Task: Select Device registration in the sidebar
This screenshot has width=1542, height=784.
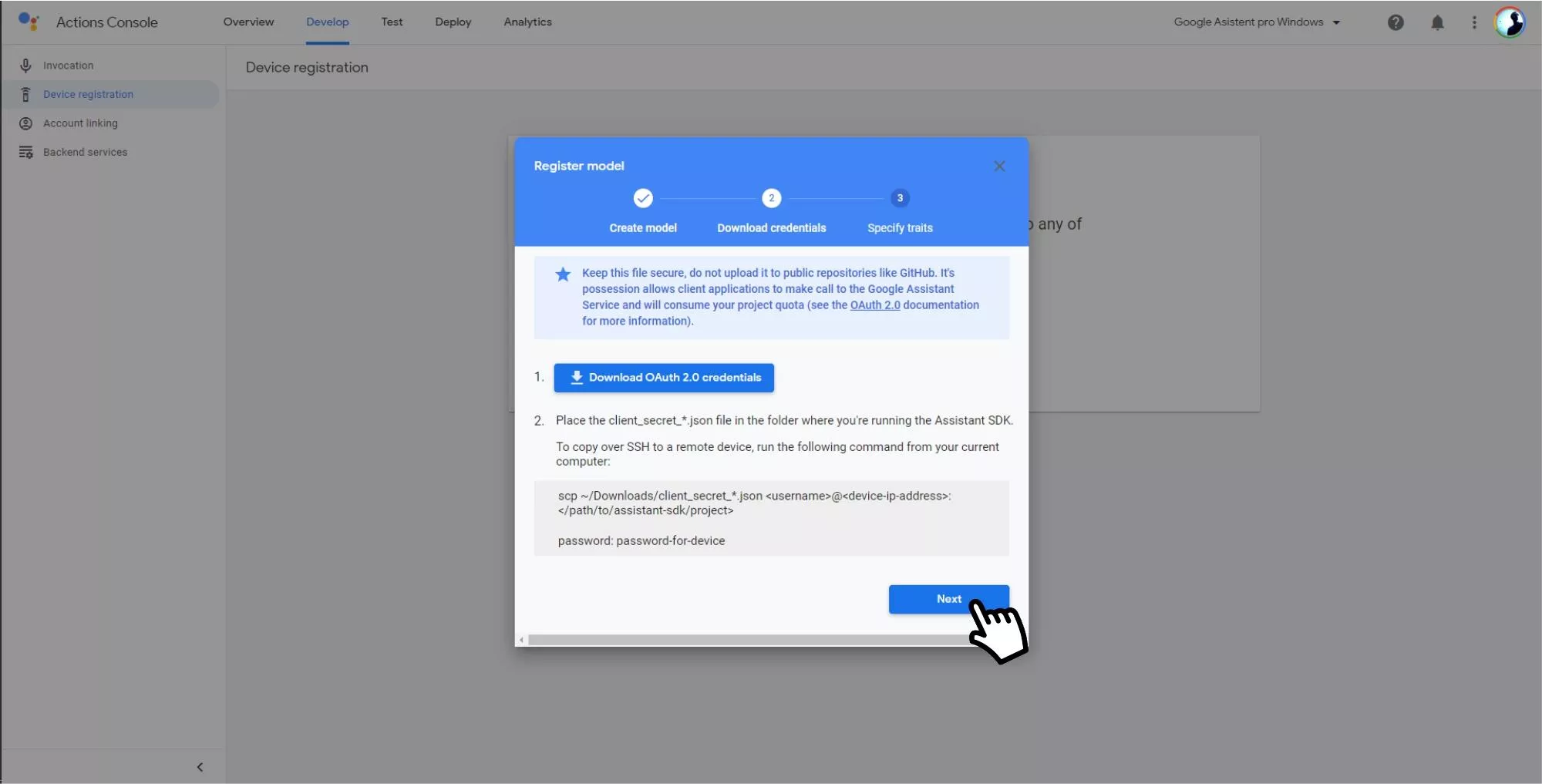Action: point(111,94)
